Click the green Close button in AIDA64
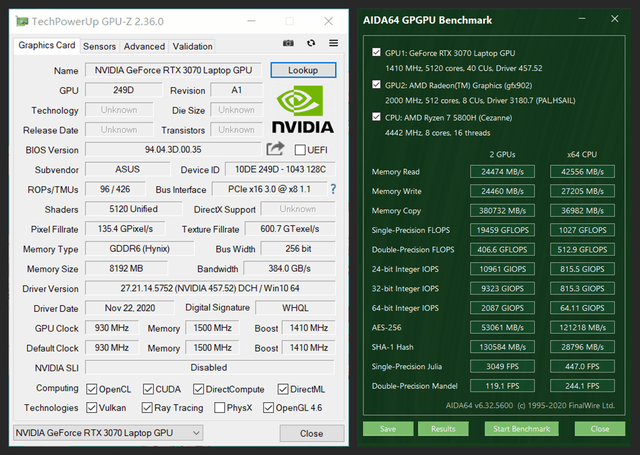Screen dimensions: 640x455 coord(600,429)
